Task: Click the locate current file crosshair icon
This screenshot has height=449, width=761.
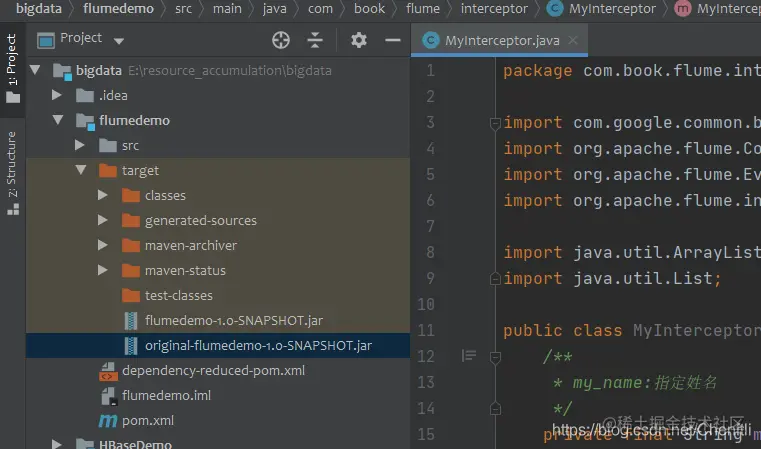Action: (281, 40)
